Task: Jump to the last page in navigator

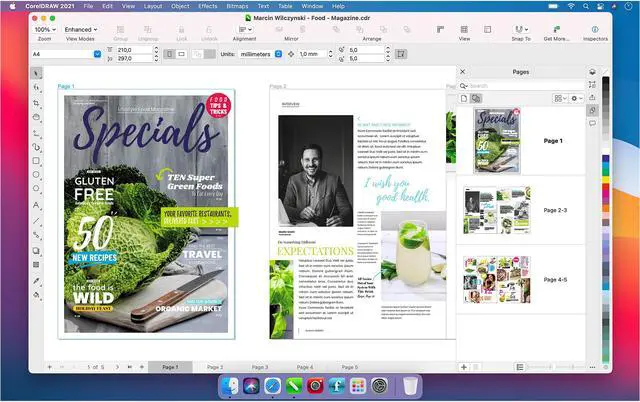Action: click(x=129, y=367)
